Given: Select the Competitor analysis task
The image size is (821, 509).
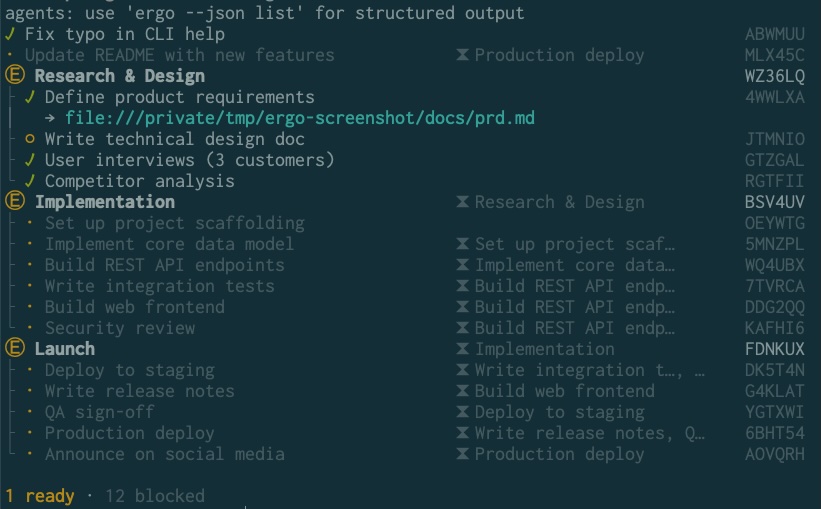Looking at the screenshot, I should tap(139, 181).
